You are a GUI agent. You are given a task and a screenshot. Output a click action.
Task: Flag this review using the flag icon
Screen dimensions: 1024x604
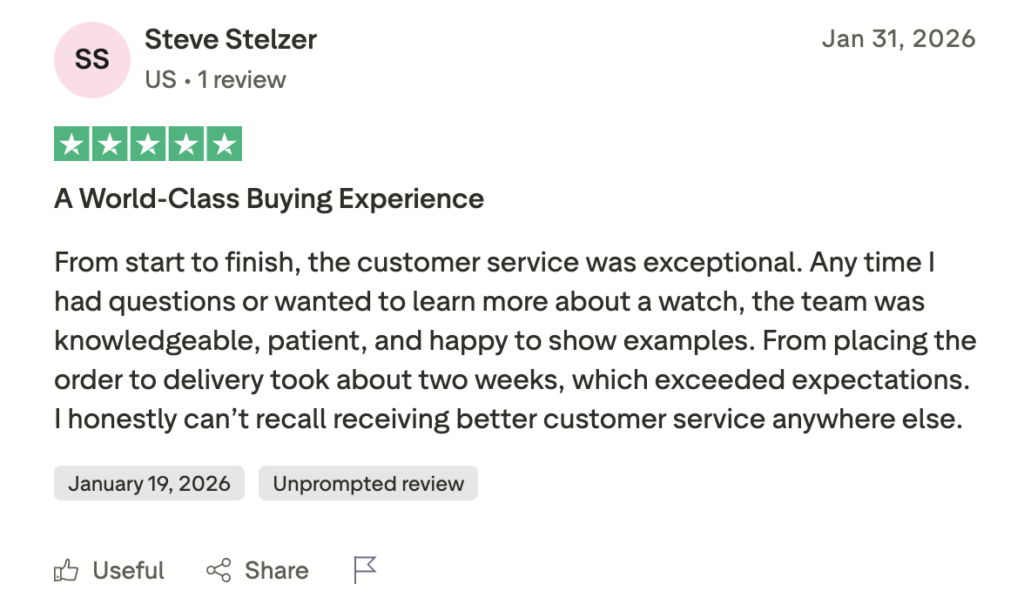tap(365, 571)
